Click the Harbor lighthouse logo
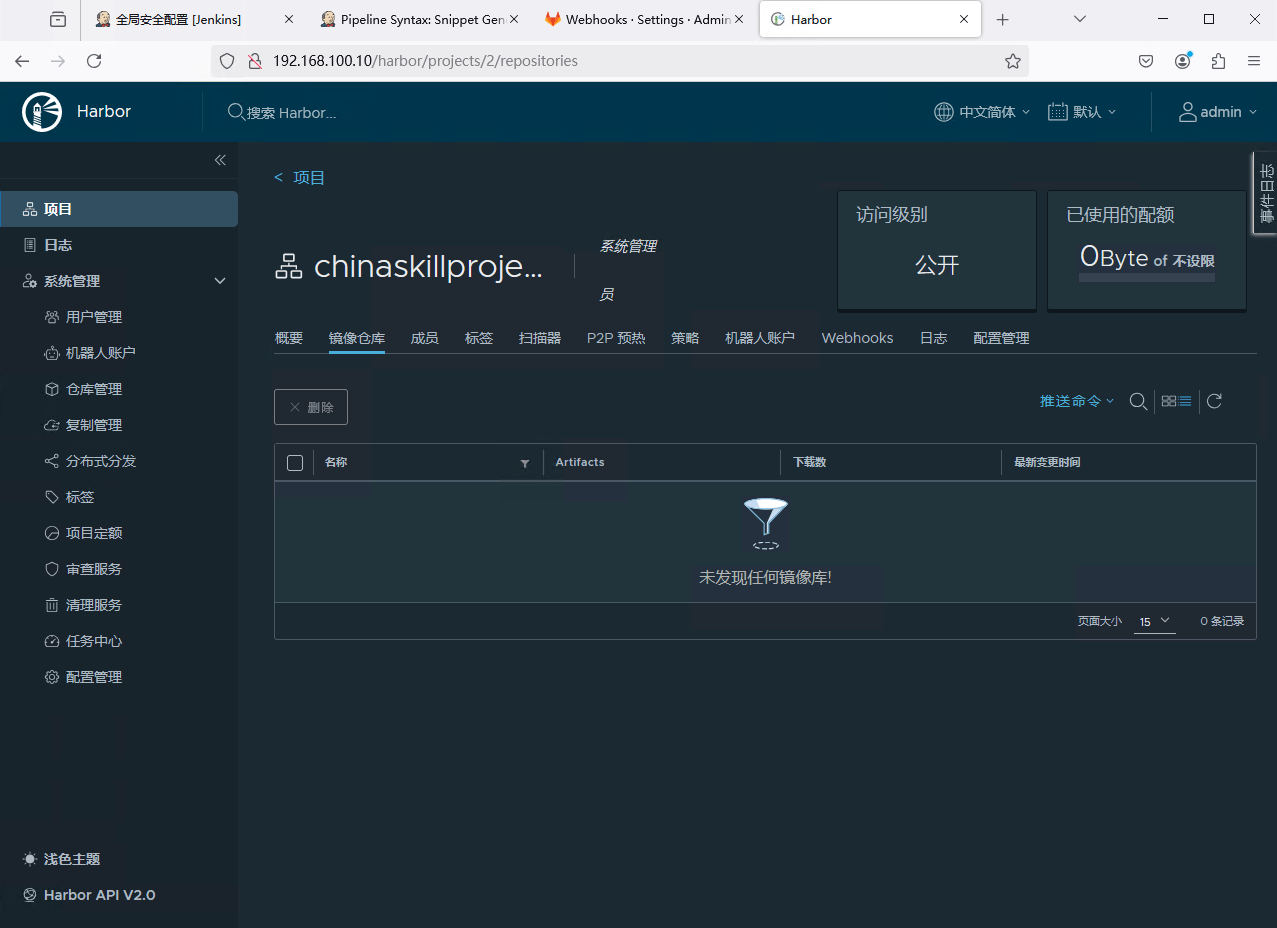Image resolution: width=1277 pixels, height=928 pixels. [x=42, y=112]
